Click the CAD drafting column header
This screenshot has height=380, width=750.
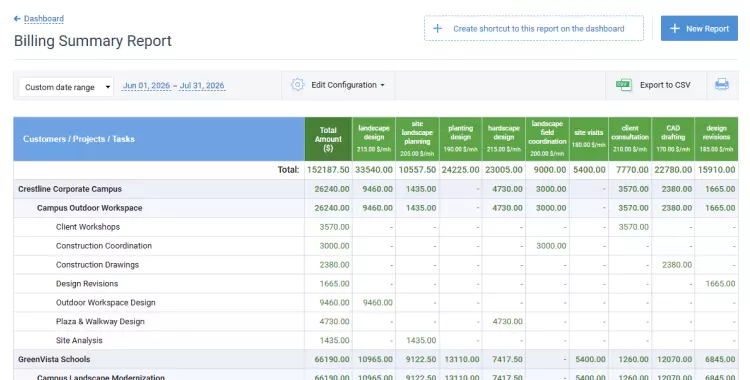[673, 139]
